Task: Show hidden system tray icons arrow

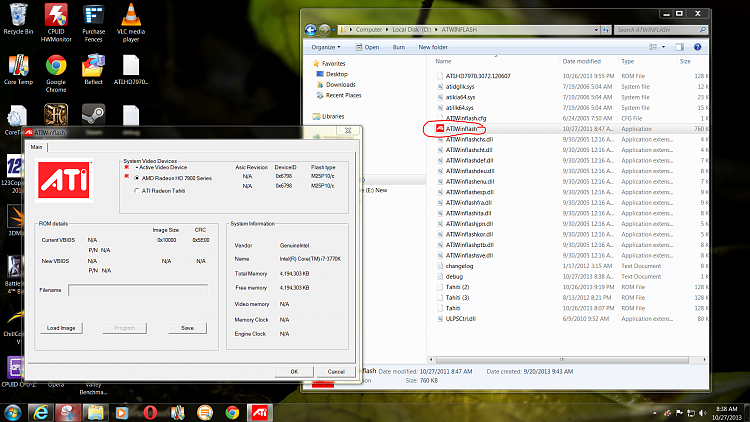Action: pos(654,413)
